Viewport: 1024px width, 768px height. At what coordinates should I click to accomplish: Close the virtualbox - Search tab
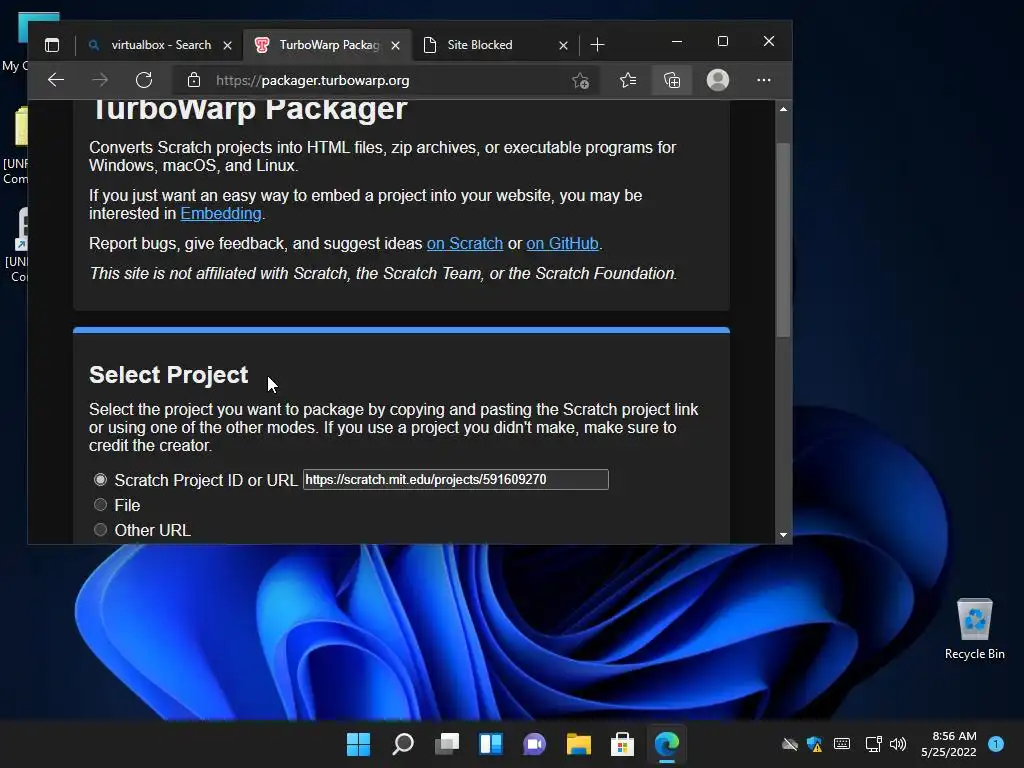tap(227, 46)
